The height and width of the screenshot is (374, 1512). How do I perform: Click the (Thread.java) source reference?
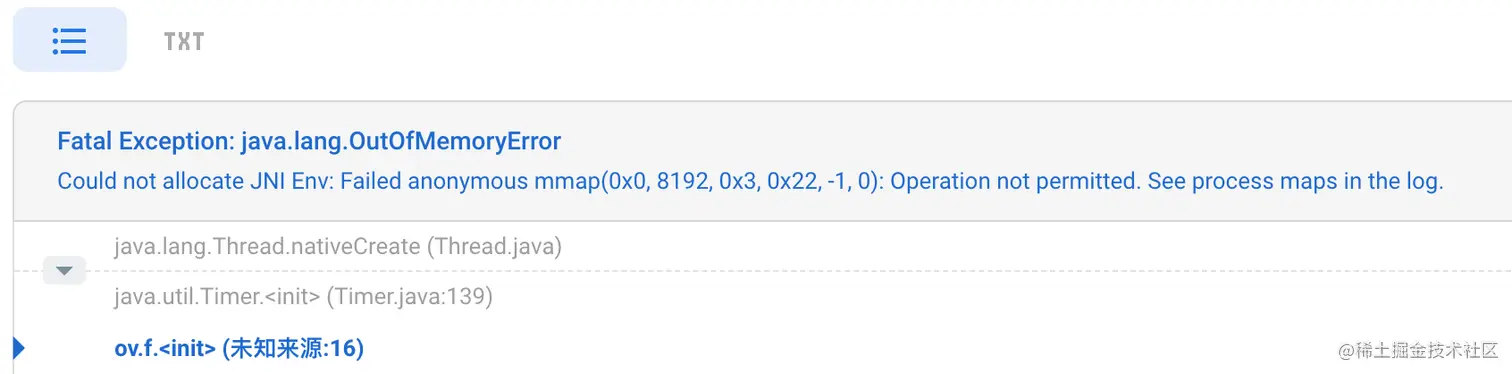tap(494, 246)
